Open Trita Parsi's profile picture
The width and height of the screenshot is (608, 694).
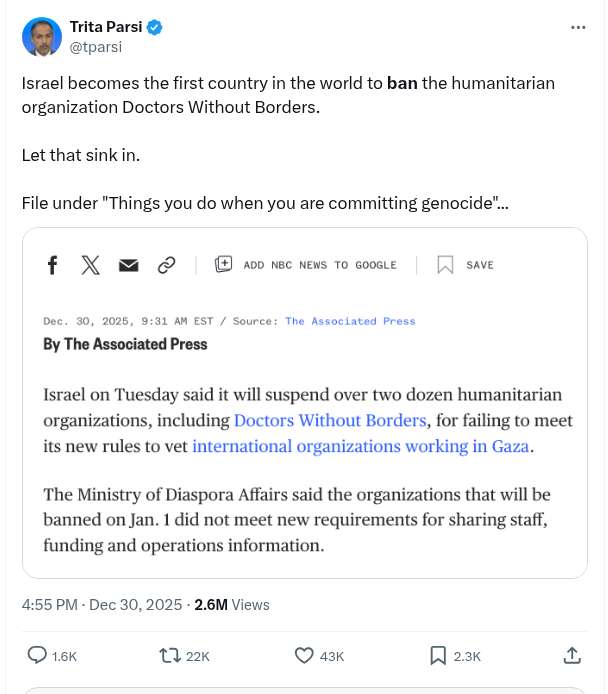pyautogui.click(x=42, y=36)
